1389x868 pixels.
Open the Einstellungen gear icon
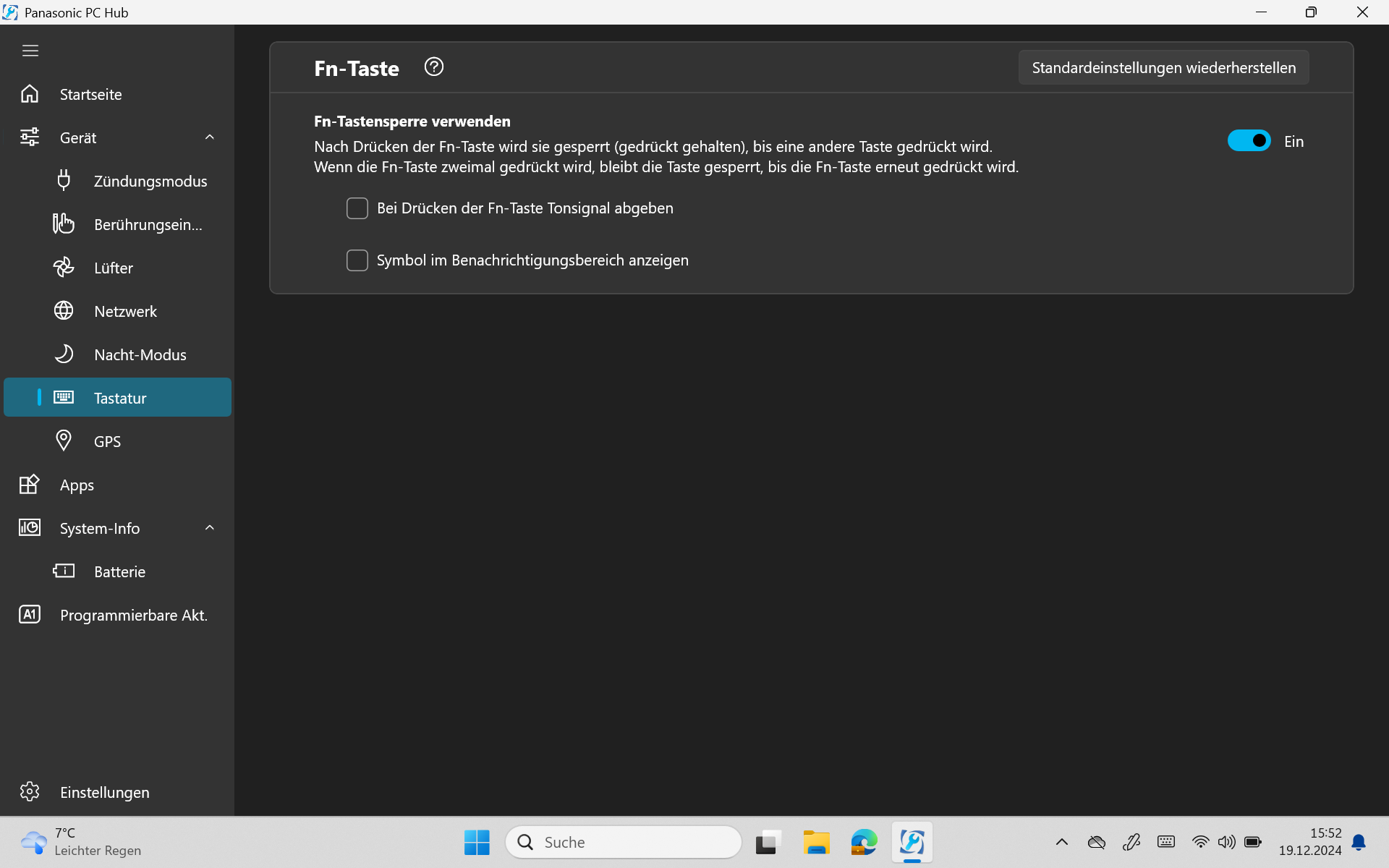click(x=30, y=791)
